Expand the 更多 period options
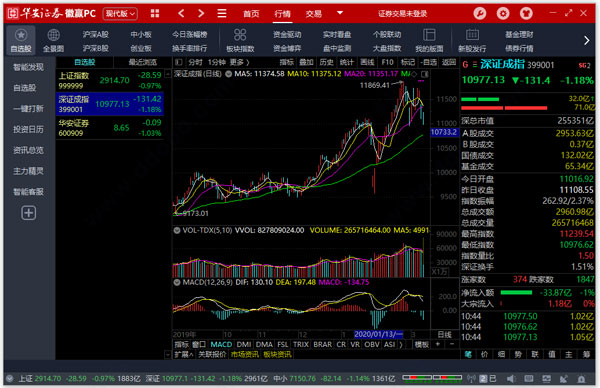This screenshot has width=600, height=388. [x=239, y=62]
